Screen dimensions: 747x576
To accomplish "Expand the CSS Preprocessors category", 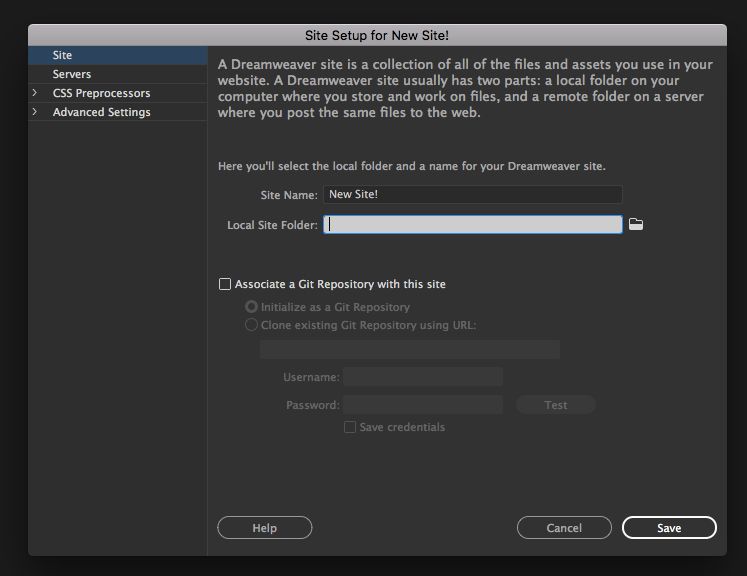I will click(x=34, y=92).
